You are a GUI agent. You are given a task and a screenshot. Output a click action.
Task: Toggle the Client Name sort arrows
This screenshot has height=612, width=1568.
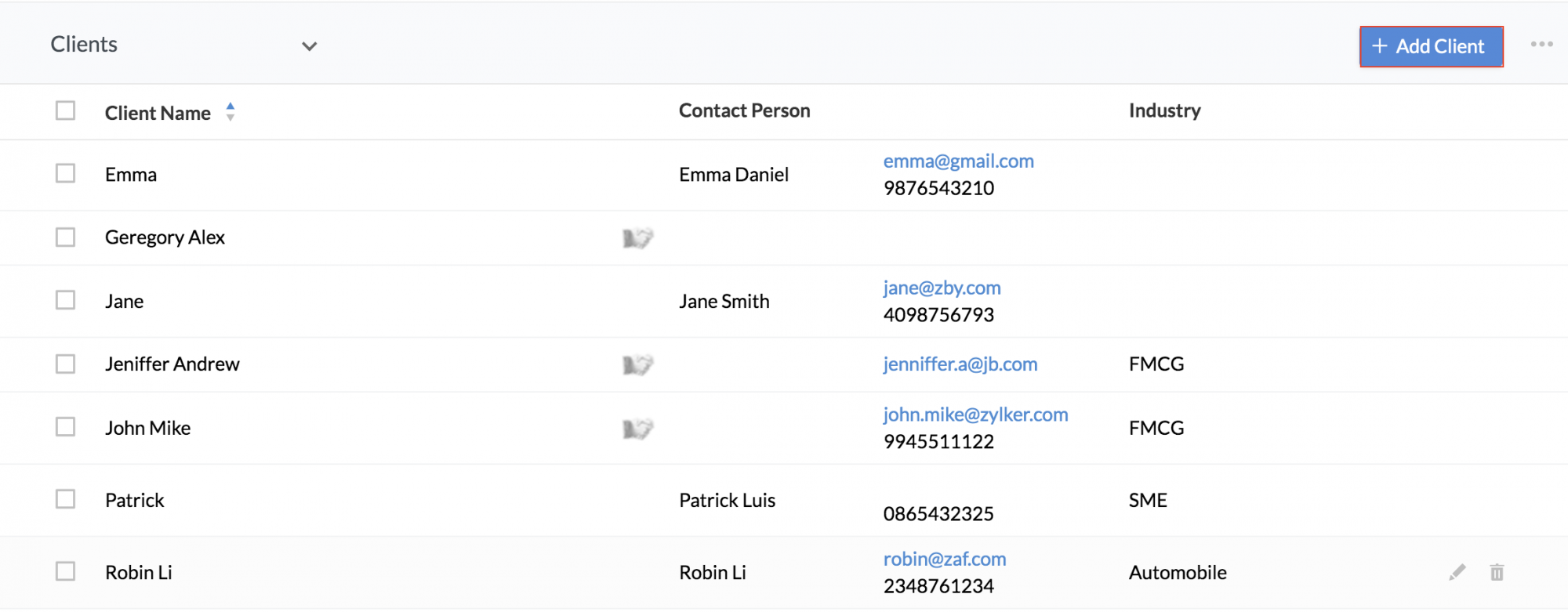click(x=230, y=112)
